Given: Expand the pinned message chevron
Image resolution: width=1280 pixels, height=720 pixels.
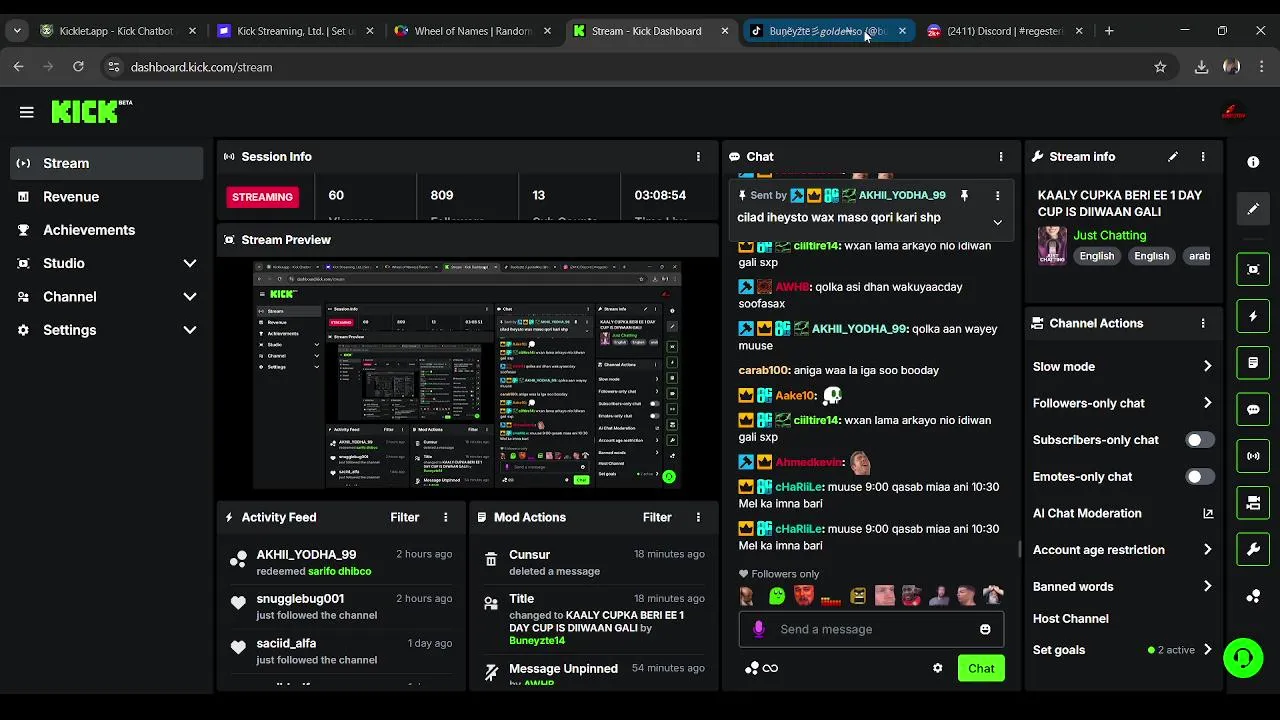Looking at the screenshot, I should coord(997,222).
